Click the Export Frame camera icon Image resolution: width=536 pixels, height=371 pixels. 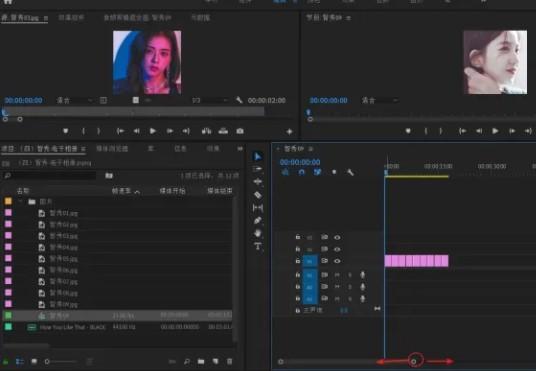[x=240, y=131]
